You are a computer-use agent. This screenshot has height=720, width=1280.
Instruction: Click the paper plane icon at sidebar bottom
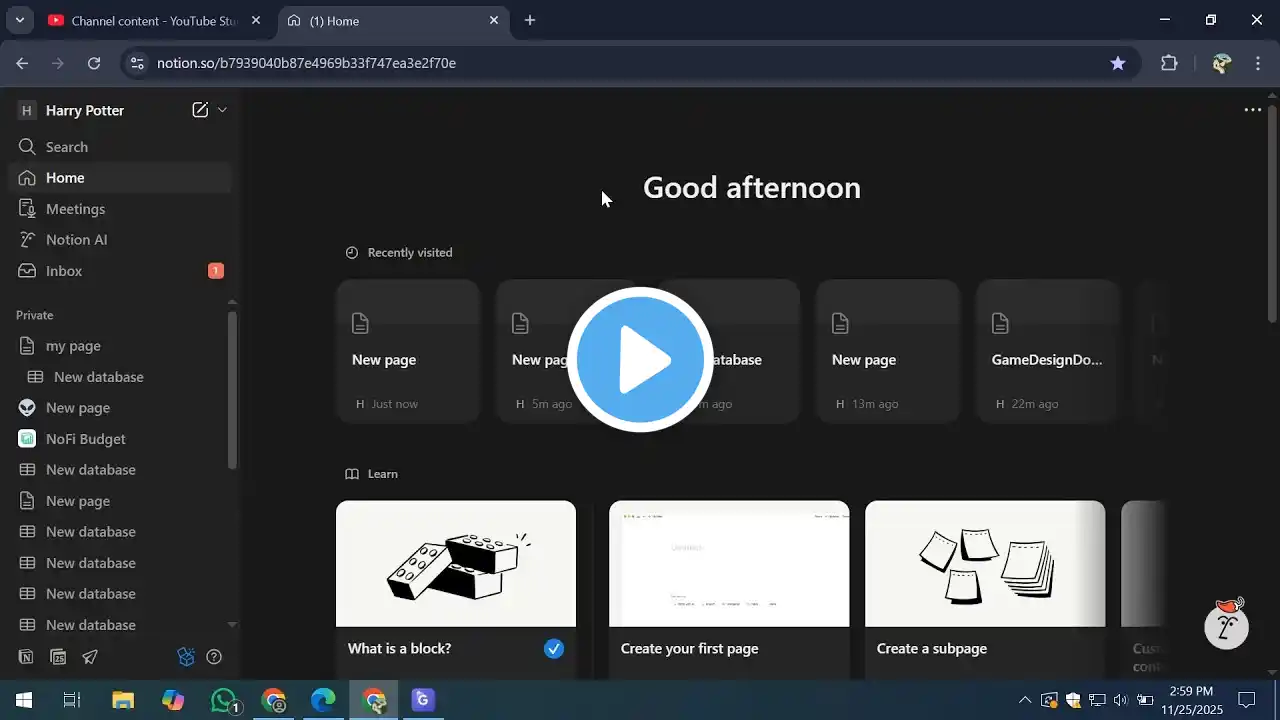[90, 657]
